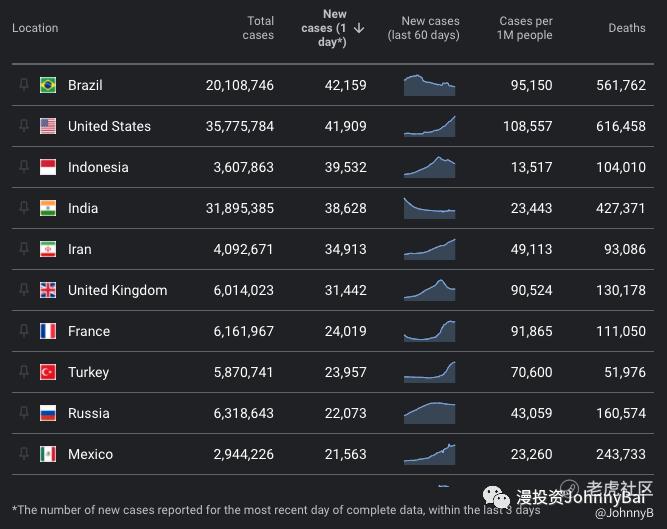The width and height of the screenshot is (667, 529).
Task: Click the France flag icon
Action: [48, 331]
